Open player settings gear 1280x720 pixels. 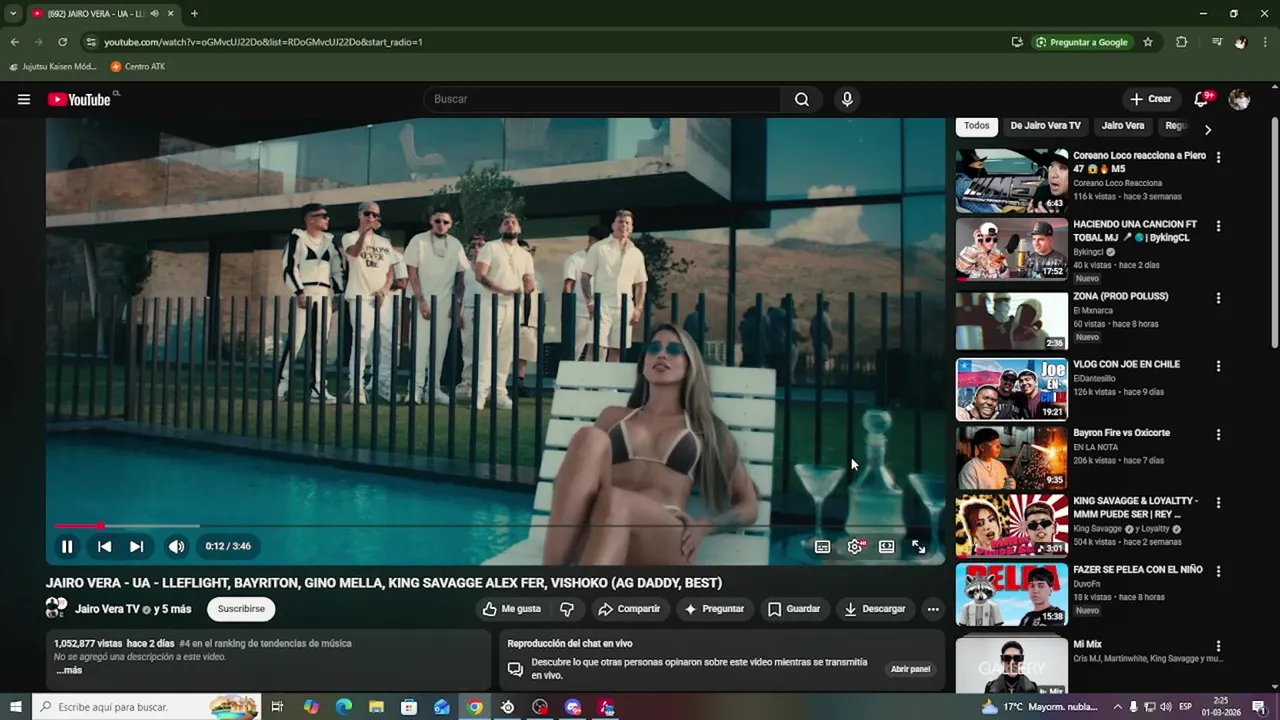tap(855, 547)
